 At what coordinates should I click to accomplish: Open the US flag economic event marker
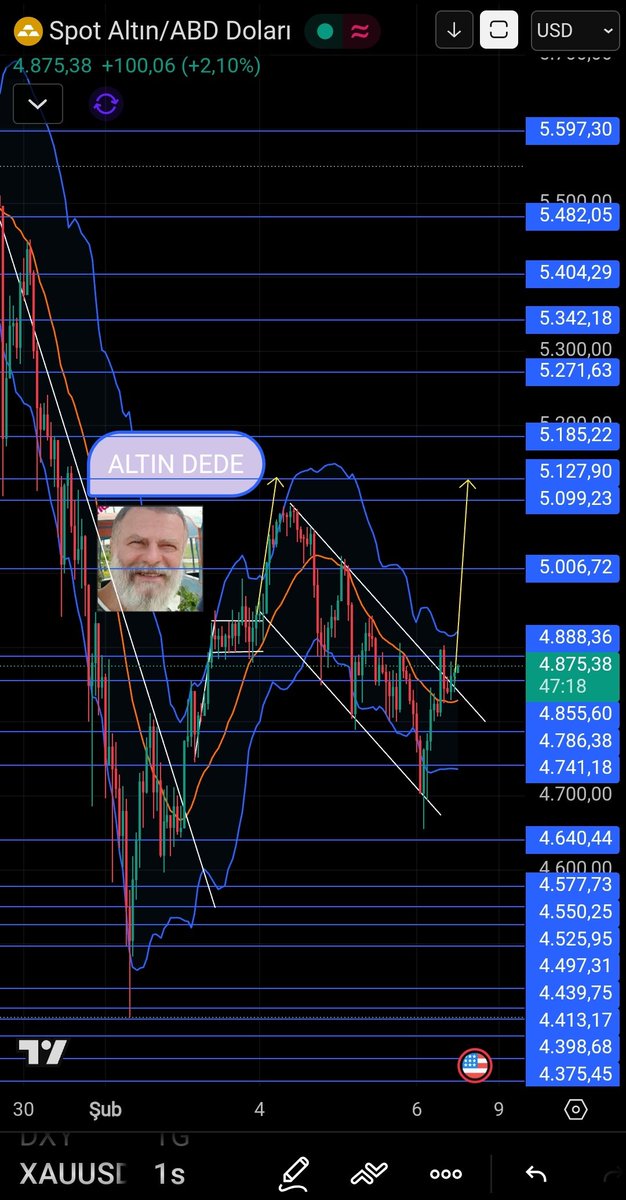click(x=474, y=1066)
